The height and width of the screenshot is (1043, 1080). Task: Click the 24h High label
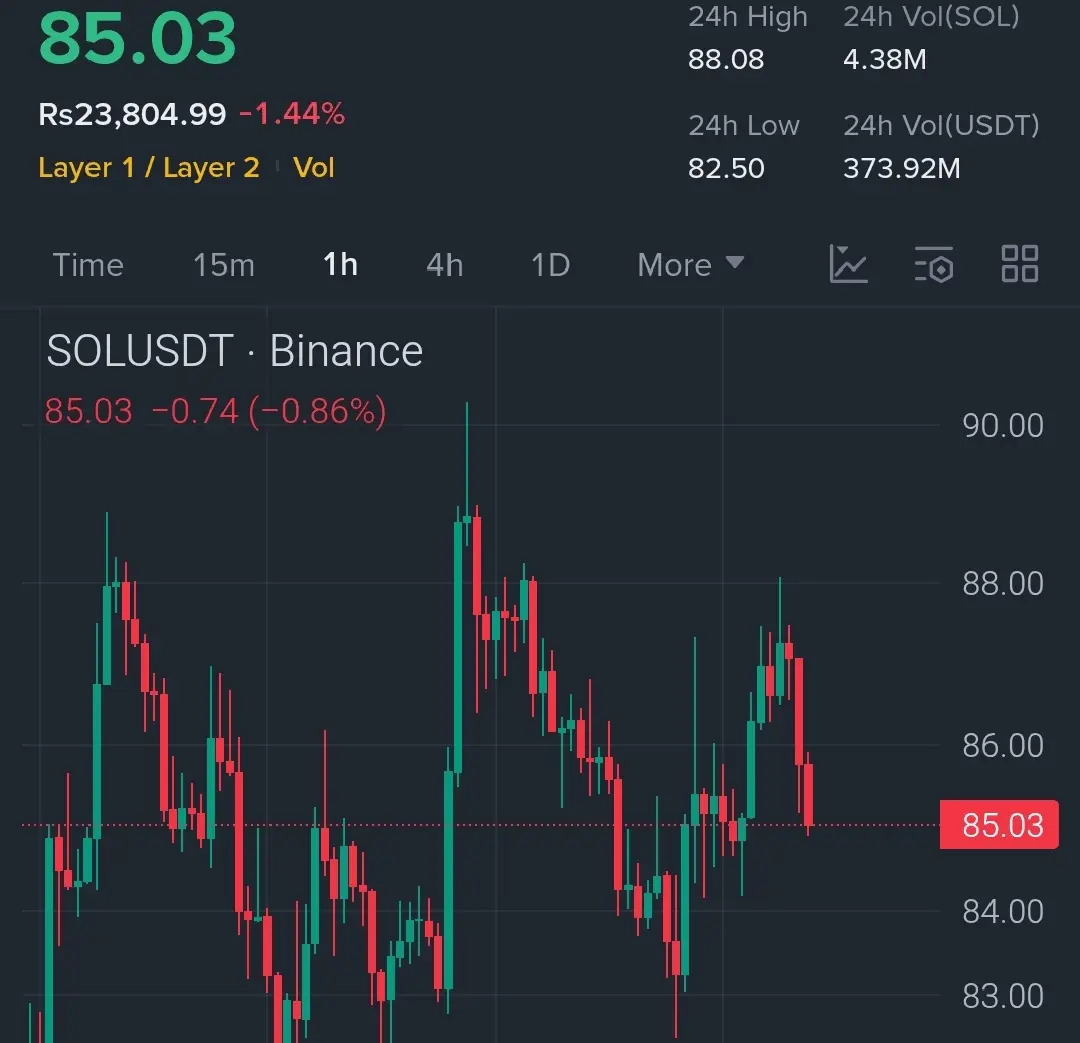747,17
